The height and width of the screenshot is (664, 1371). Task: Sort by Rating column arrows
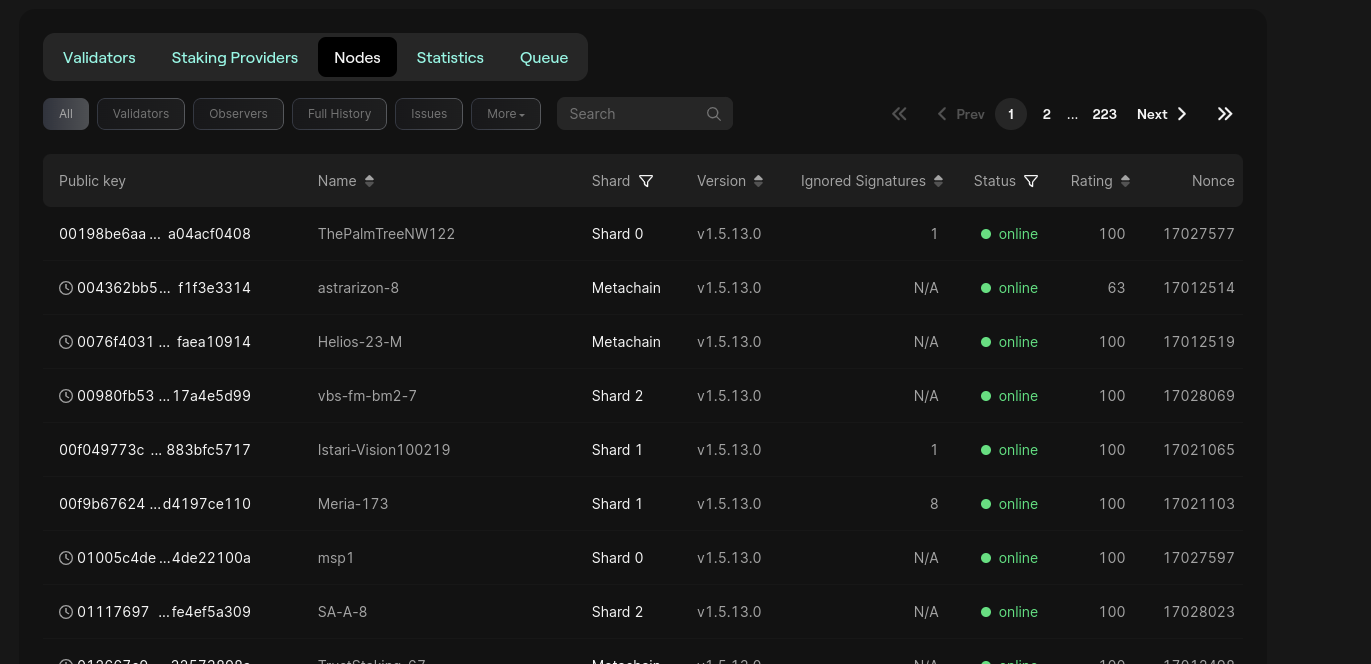pyautogui.click(x=1125, y=181)
